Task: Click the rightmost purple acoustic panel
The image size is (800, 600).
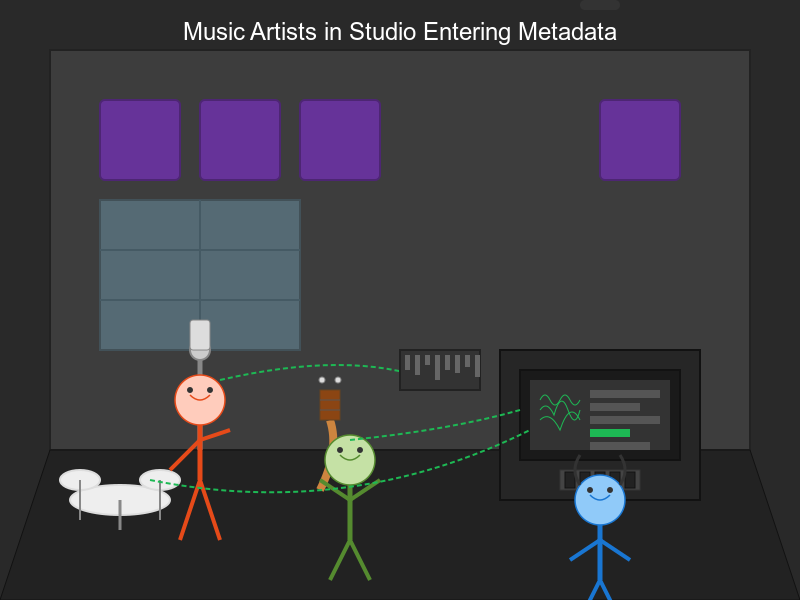Action: click(x=640, y=140)
